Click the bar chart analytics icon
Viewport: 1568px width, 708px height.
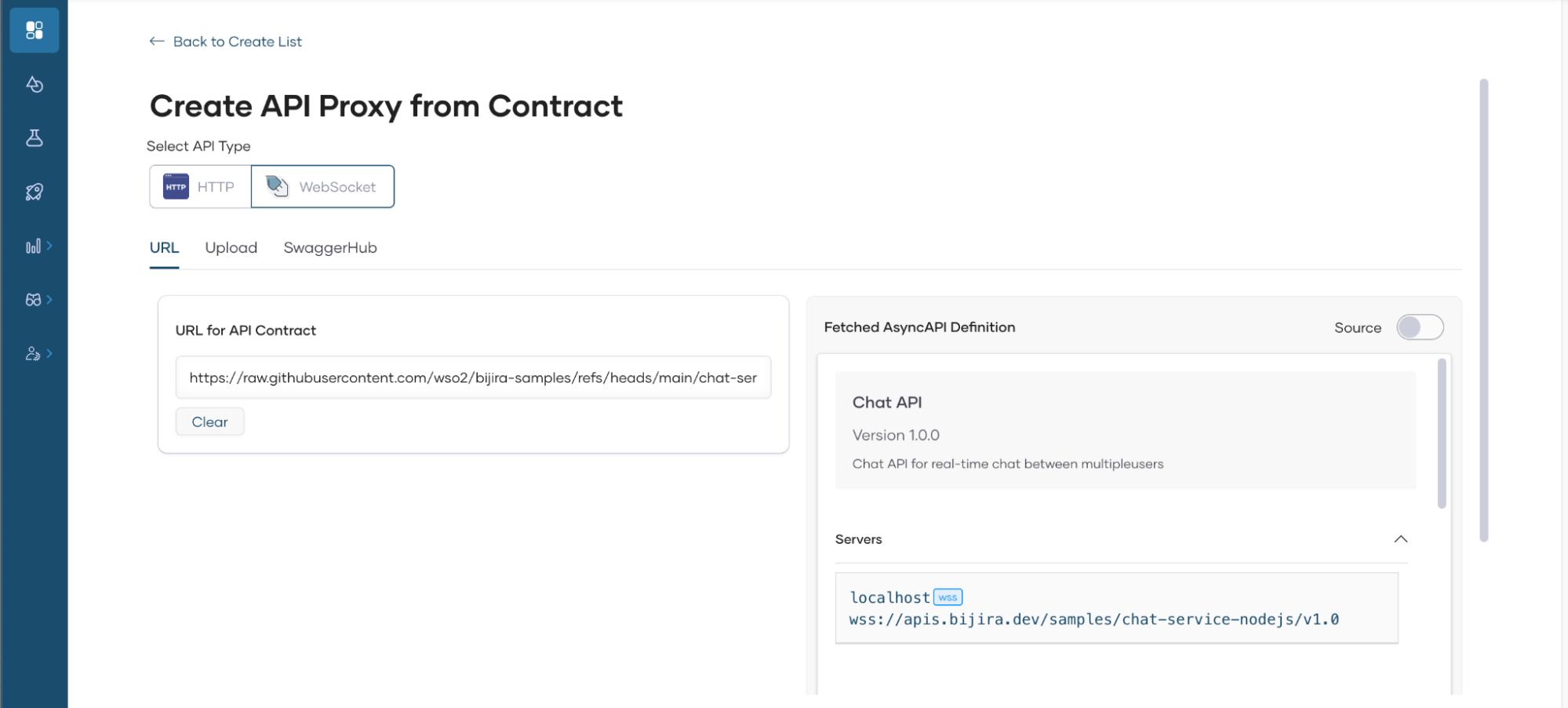pyautogui.click(x=33, y=246)
